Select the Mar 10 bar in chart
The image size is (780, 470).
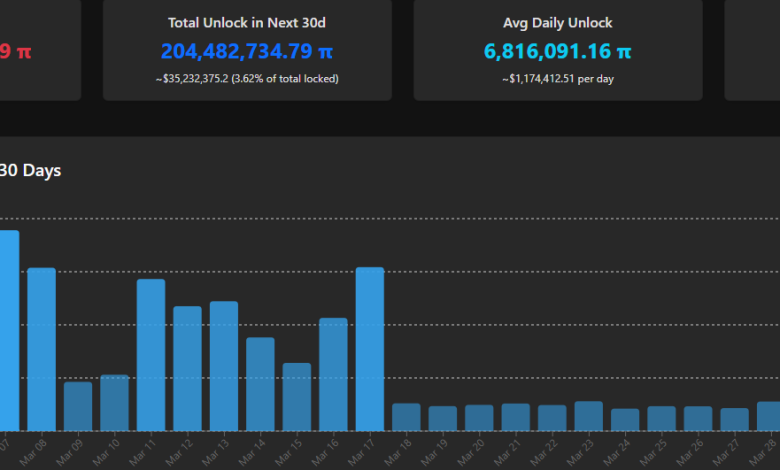[x=114, y=403]
